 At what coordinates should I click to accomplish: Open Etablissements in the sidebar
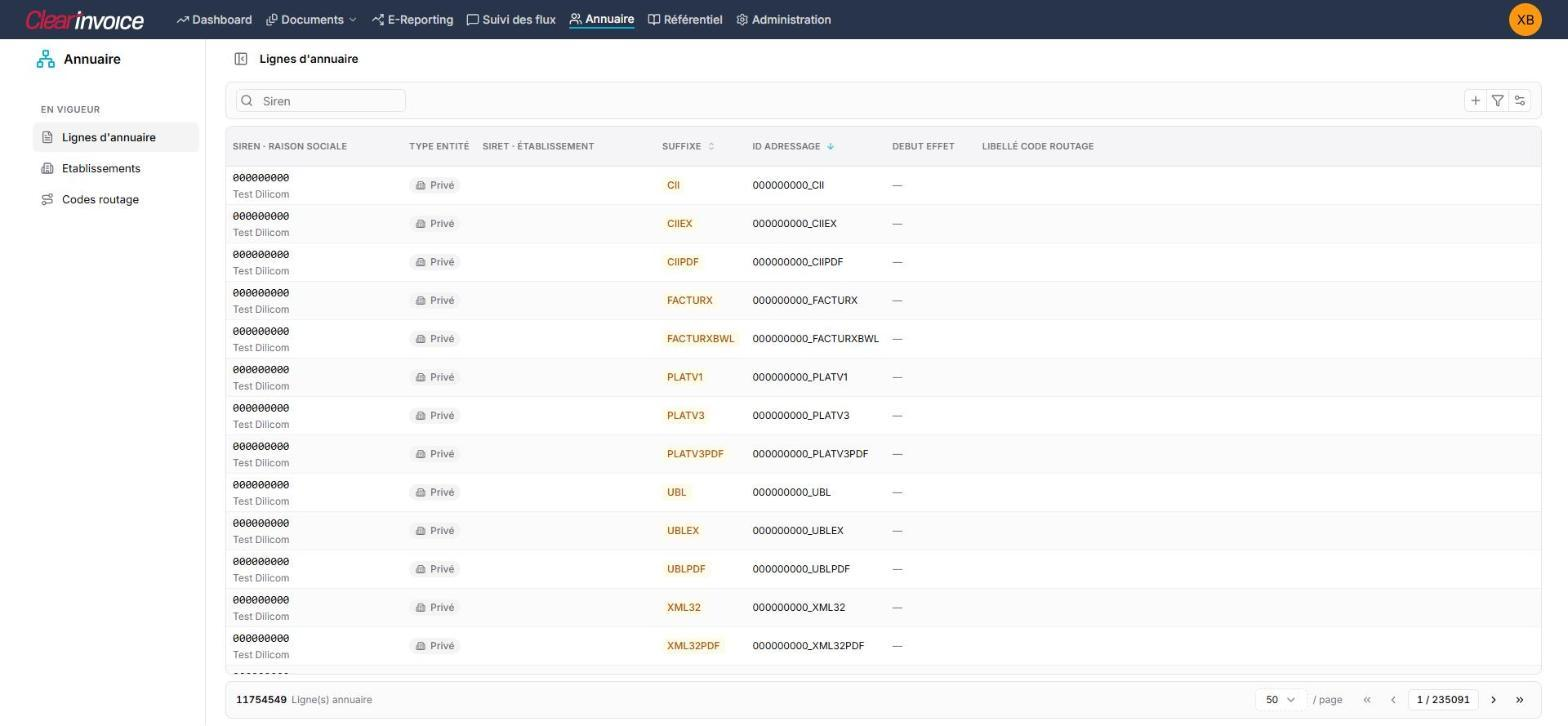pyautogui.click(x=116, y=169)
